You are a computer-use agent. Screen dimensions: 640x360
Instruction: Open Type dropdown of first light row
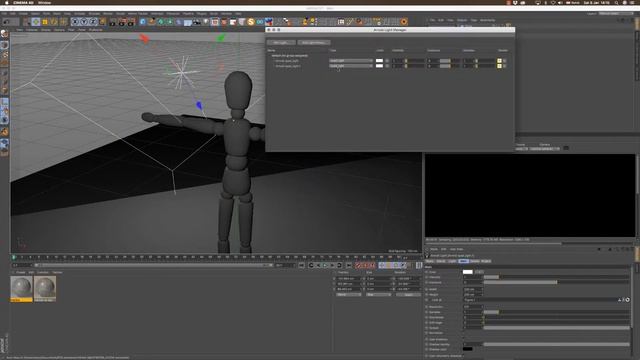(x=351, y=61)
